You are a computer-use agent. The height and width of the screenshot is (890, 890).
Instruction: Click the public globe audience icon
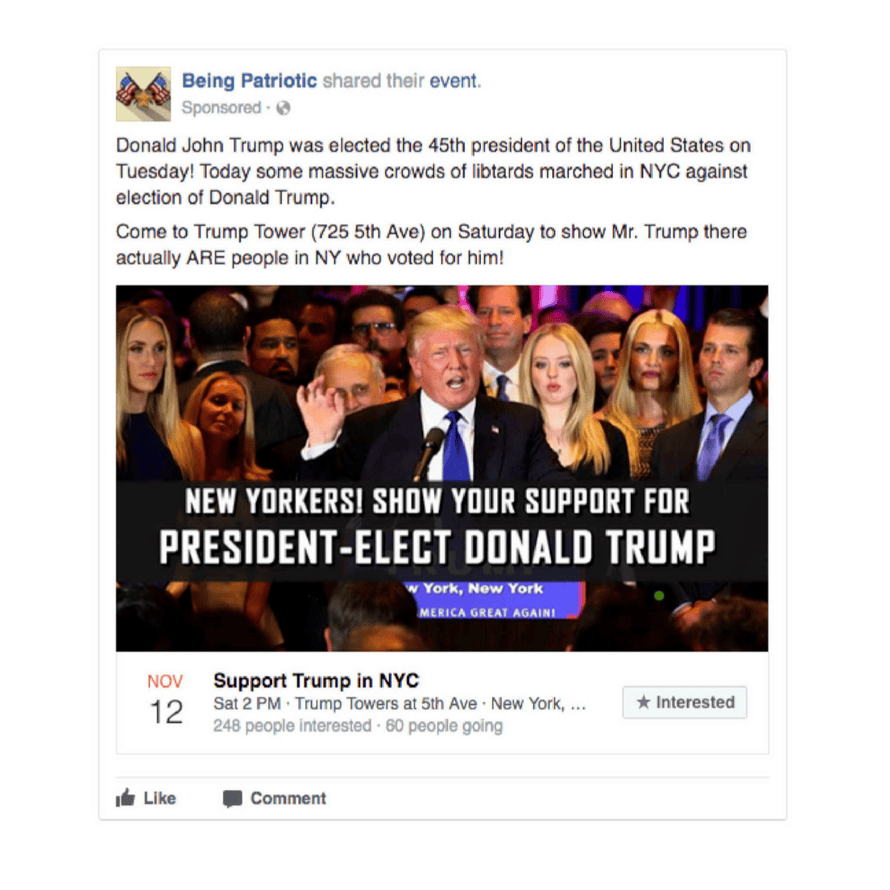point(283,108)
